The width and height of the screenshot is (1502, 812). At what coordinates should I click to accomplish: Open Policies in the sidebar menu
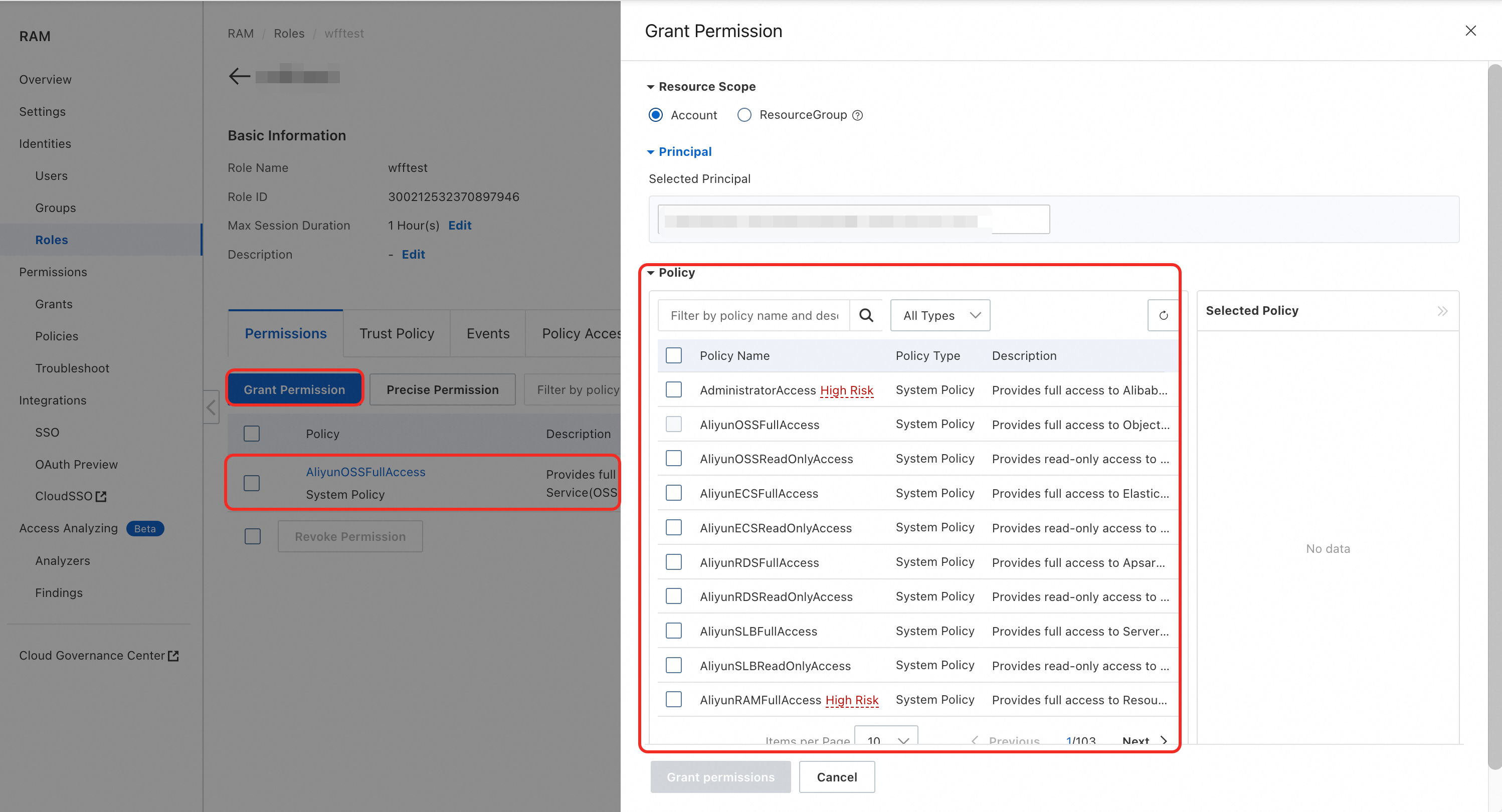tap(57, 336)
